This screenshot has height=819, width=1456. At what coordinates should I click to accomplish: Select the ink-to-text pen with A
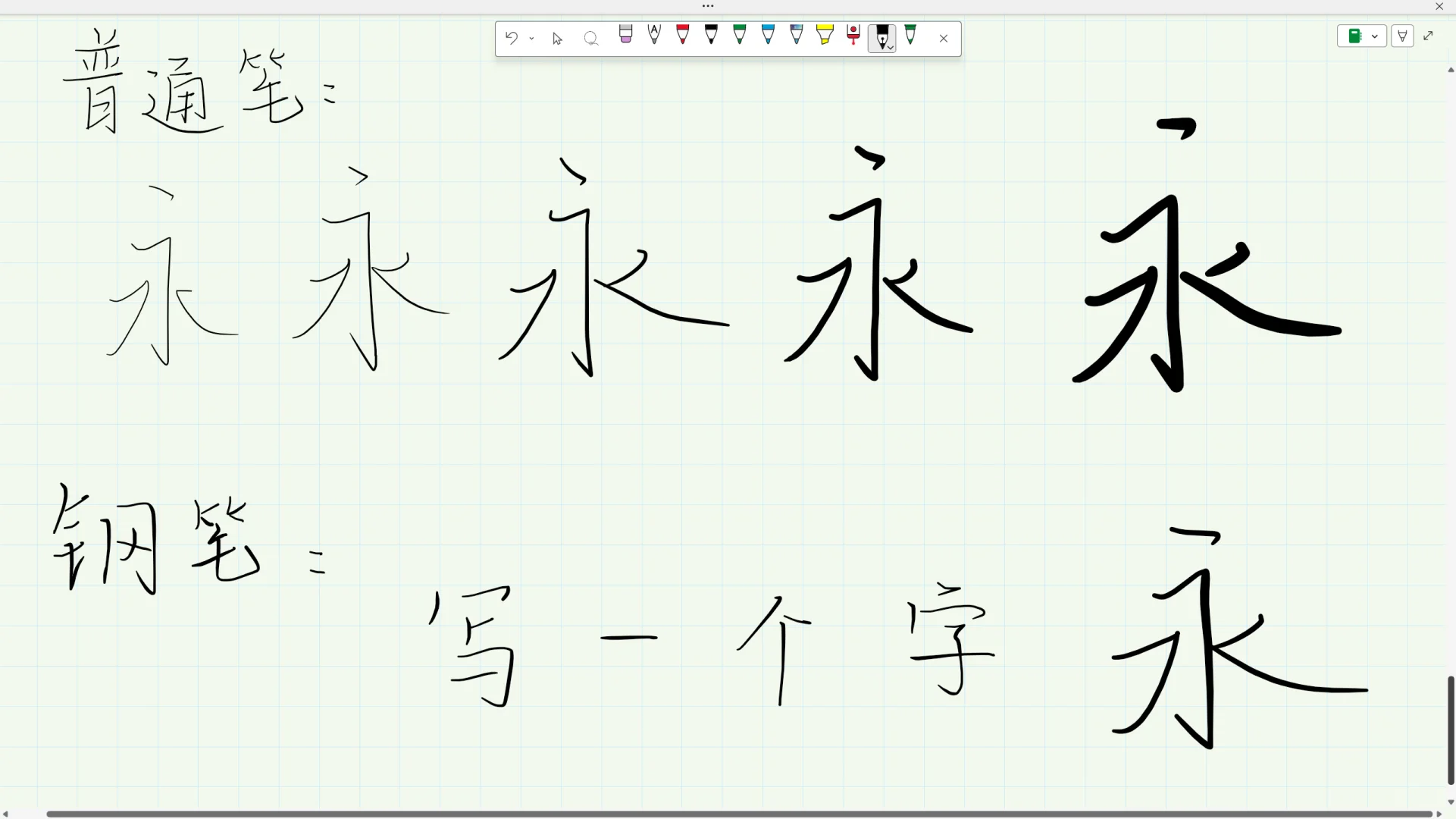pos(654,37)
